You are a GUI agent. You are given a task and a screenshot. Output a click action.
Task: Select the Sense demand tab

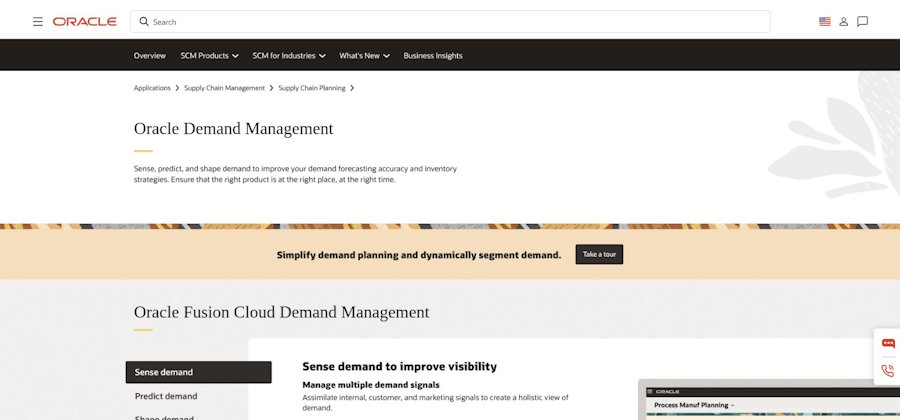pyautogui.click(x=199, y=372)
